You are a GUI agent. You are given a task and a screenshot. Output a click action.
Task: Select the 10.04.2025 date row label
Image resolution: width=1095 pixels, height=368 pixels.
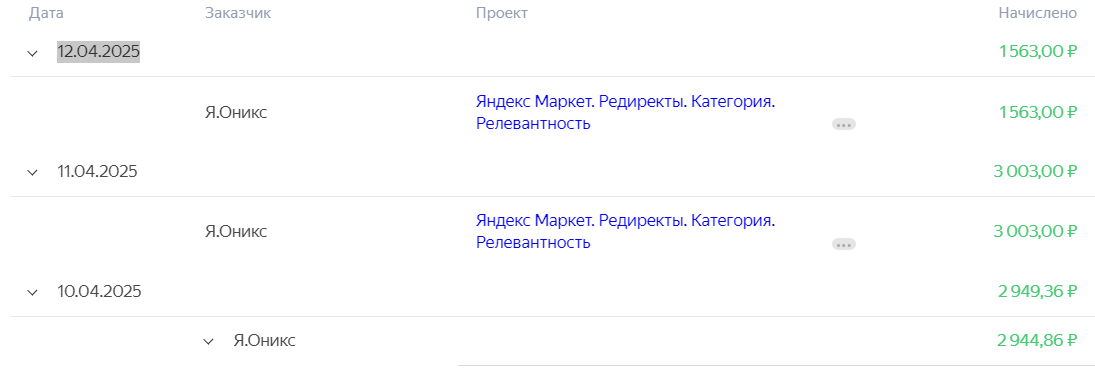(99, 291)
